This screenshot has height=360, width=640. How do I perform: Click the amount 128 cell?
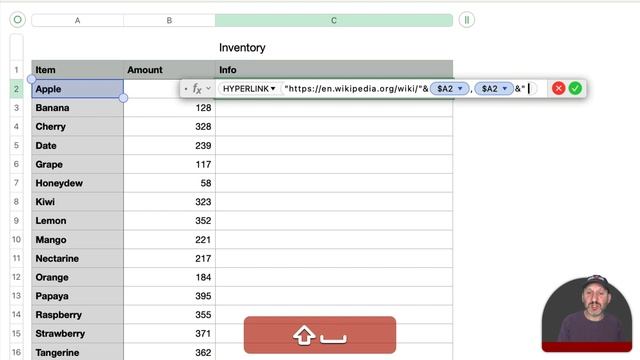tap(169, 108)
